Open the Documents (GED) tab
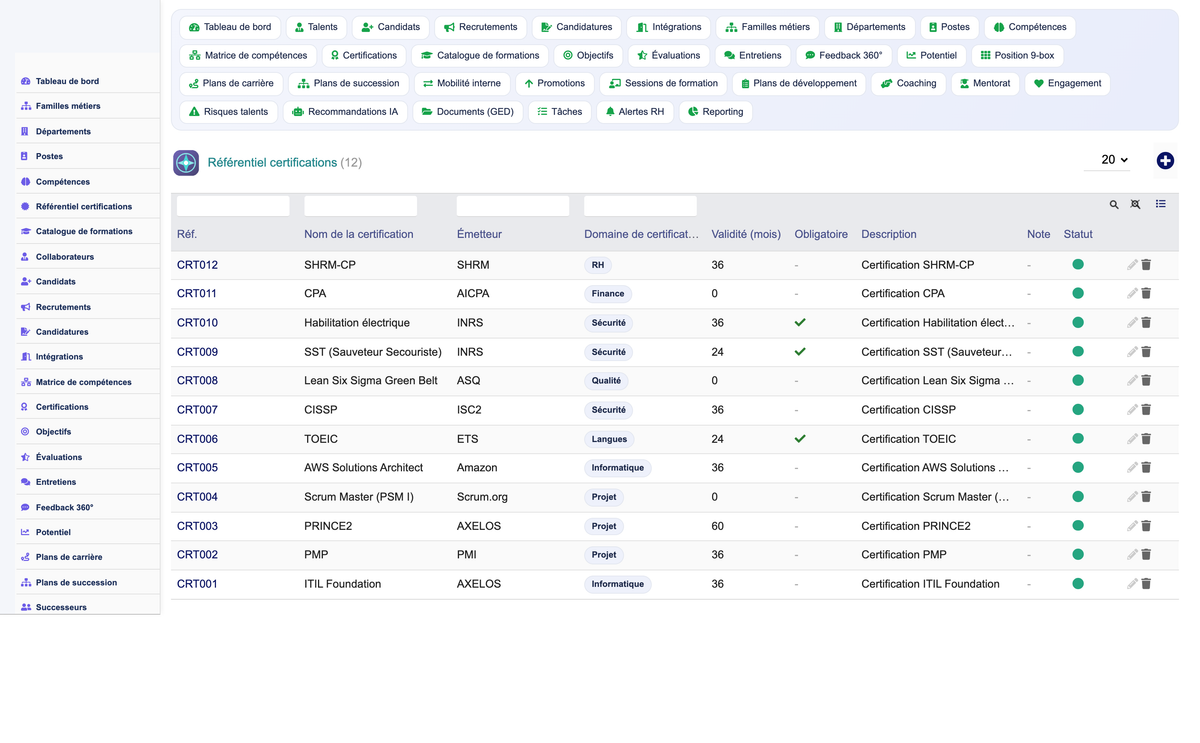 pyautogui.click(x=467, y=112)
